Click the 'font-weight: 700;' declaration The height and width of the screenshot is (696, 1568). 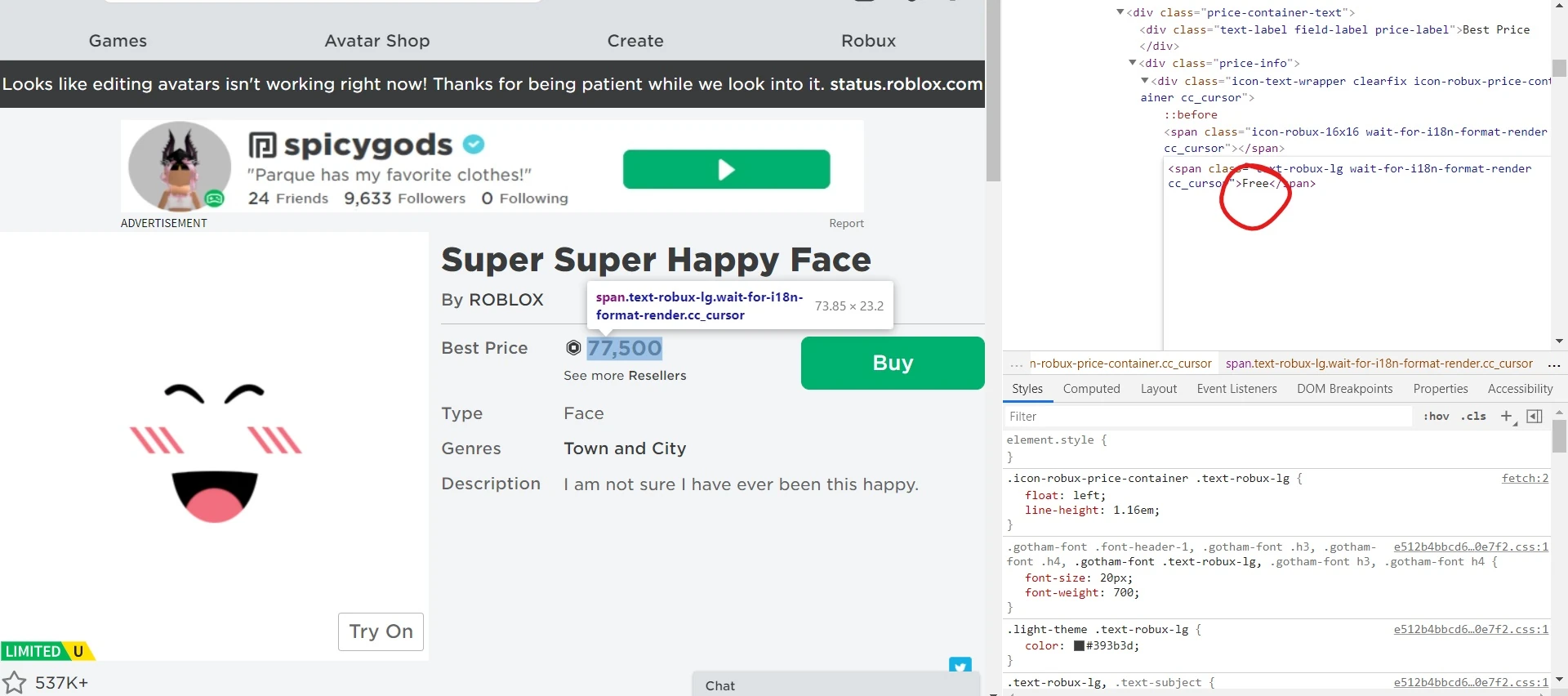(x=1082, y=593)
